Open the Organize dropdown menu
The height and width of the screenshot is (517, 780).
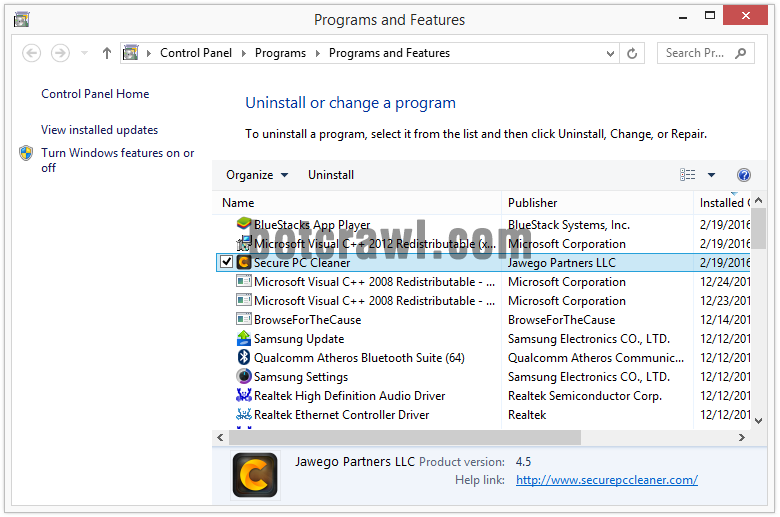click(257, 175)
